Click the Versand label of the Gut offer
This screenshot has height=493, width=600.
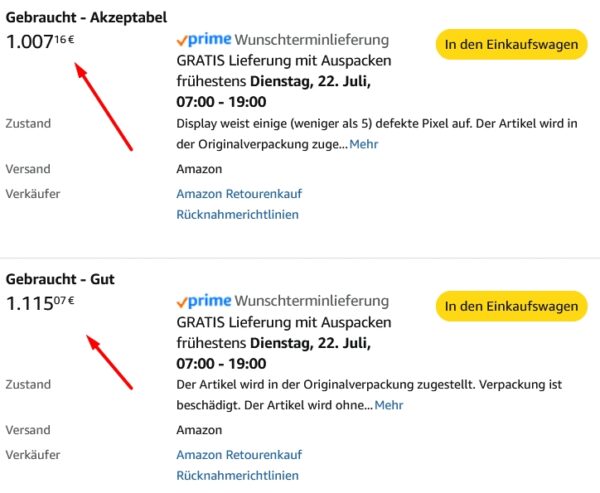click(27, 432)
